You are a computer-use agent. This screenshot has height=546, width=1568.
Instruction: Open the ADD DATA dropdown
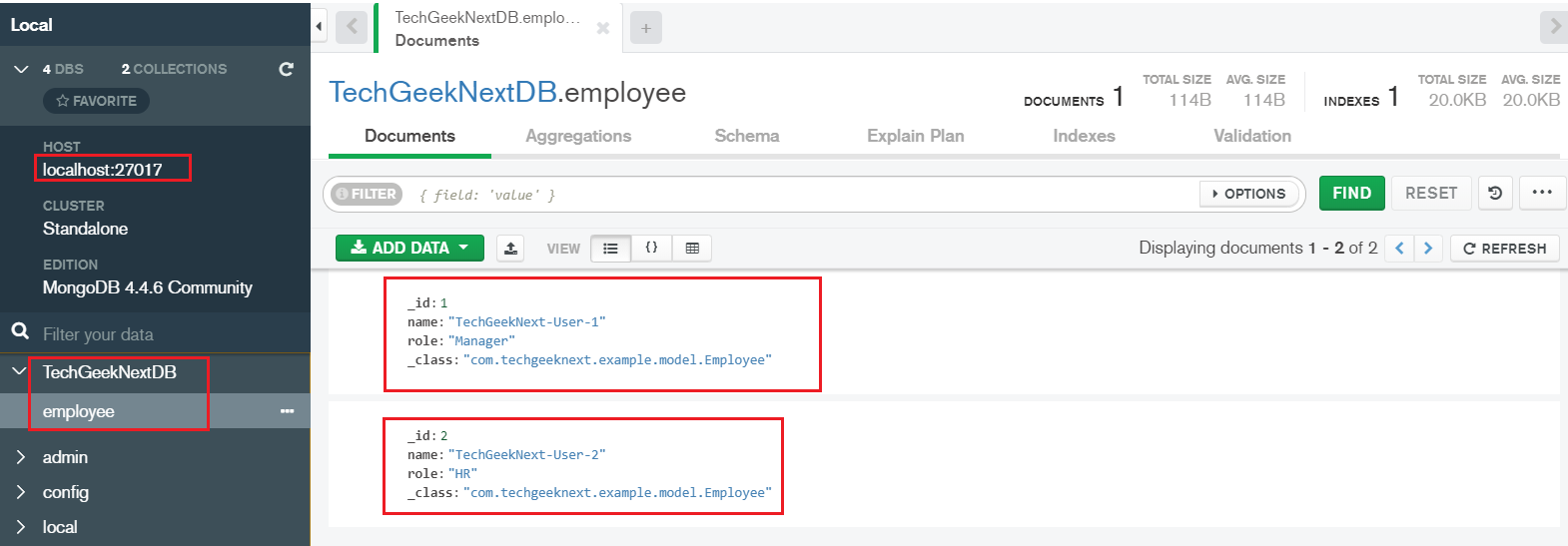(x=409, y=248)
